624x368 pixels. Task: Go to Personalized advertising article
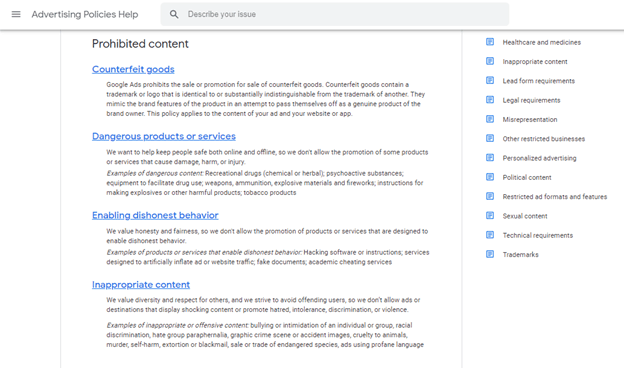[539, 158]
